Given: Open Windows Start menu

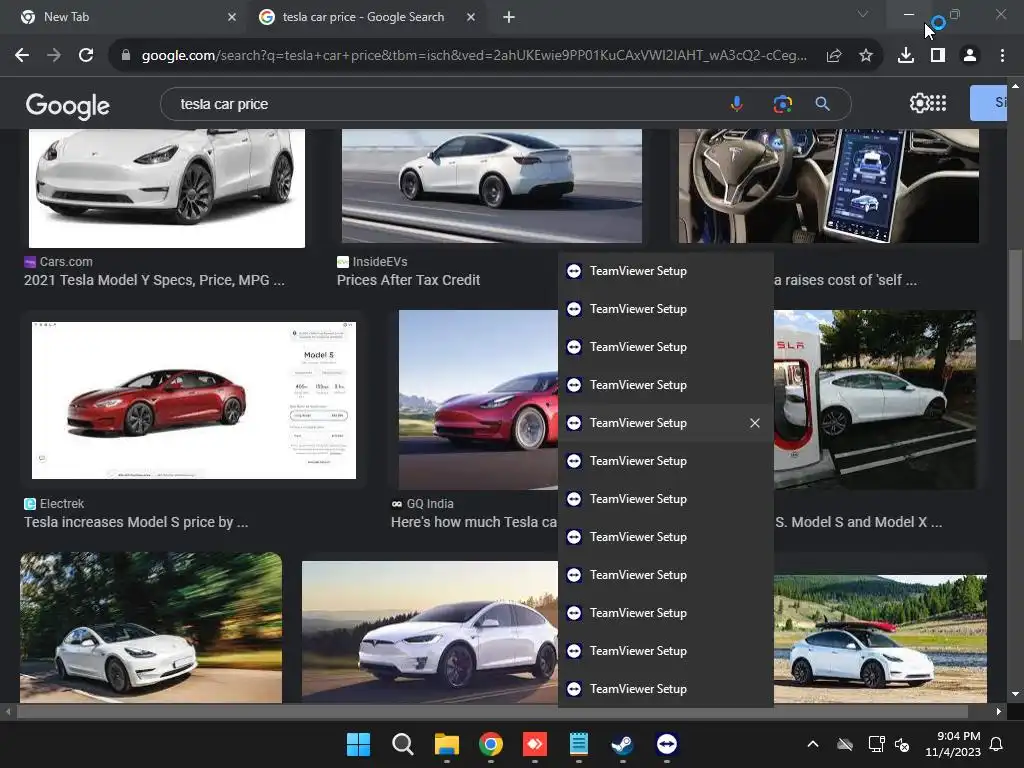Looking at the screenshot, I should (358, 744).
